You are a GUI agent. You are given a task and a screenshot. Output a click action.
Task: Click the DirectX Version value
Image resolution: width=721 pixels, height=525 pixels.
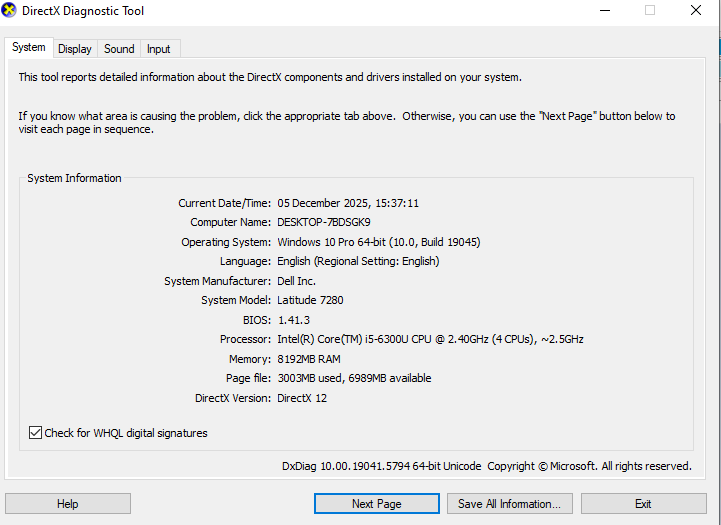(x=302, y=398)
